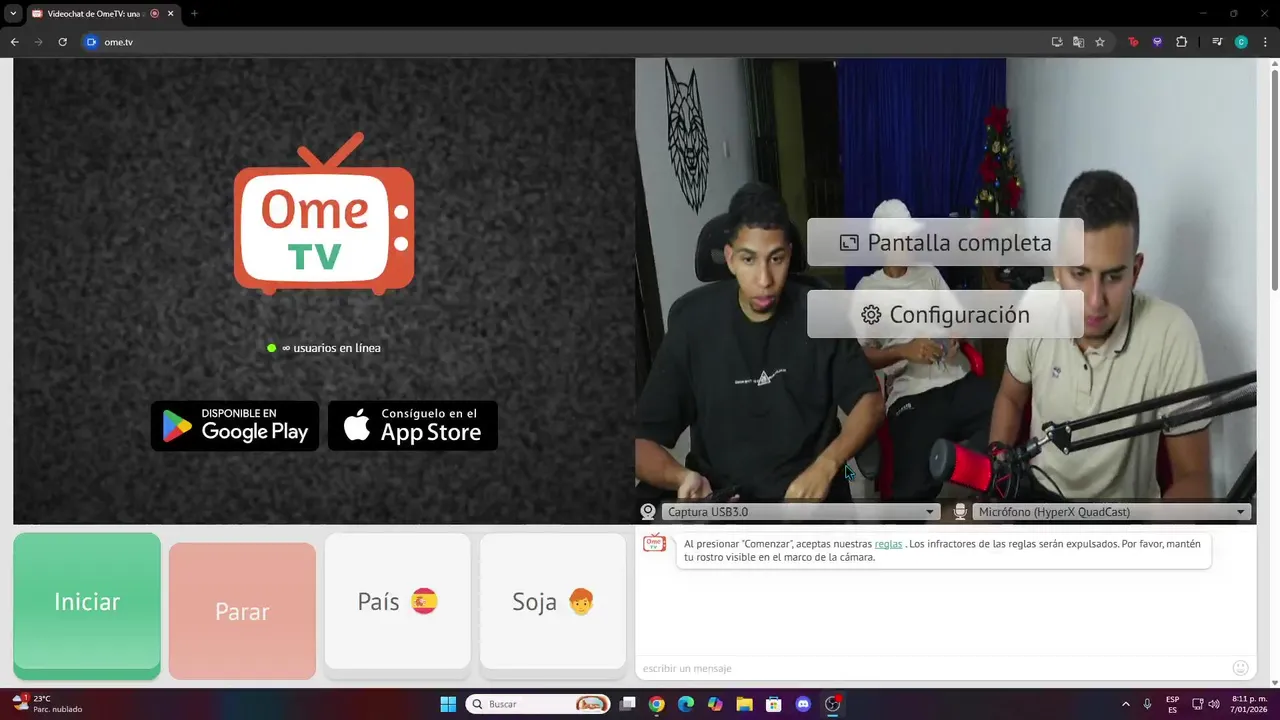Click the Iniciar button
Viewport: 1280px width, 720px height.
point(87,605)
